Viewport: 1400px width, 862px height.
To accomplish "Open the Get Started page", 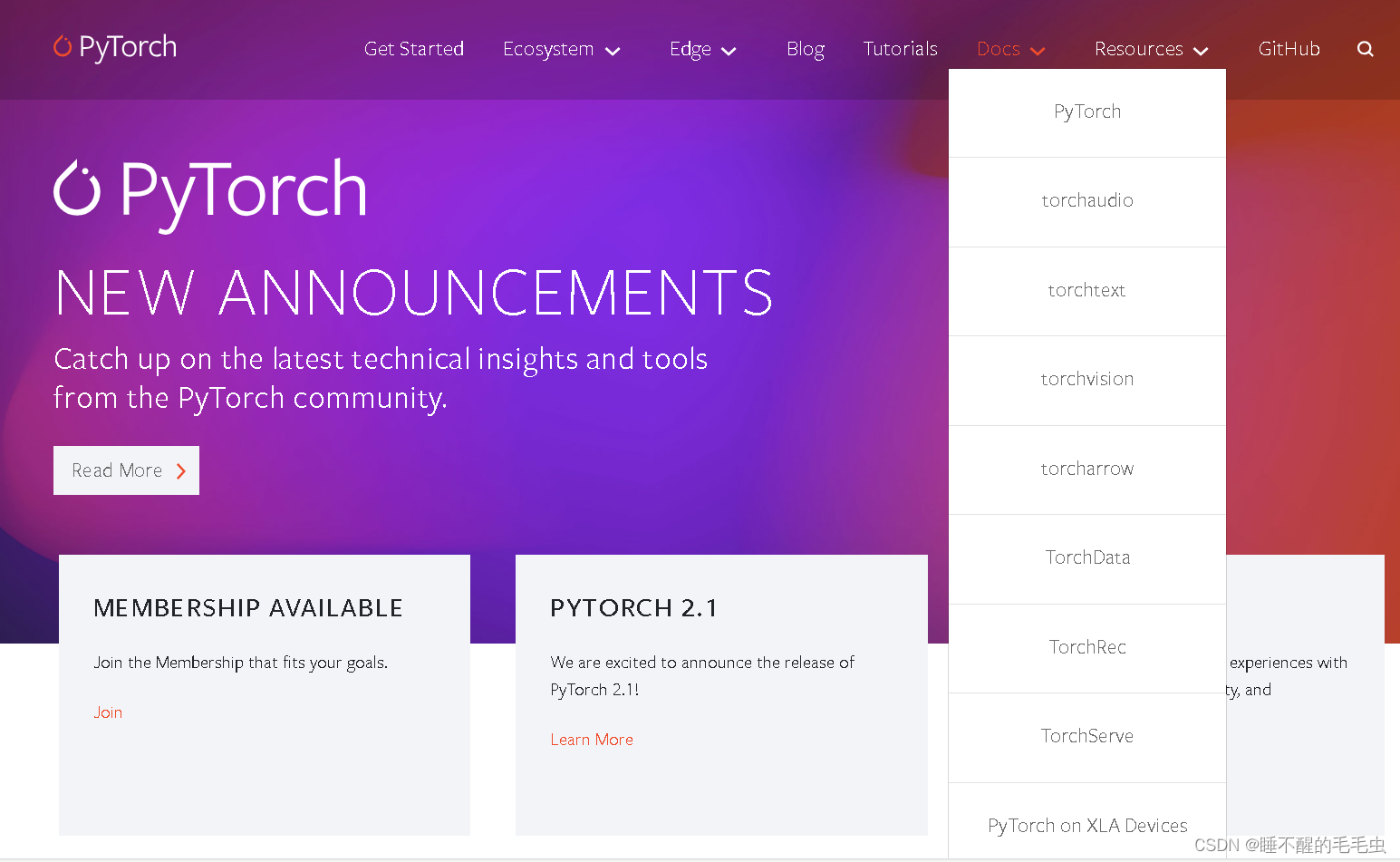I will pos(414,49).
